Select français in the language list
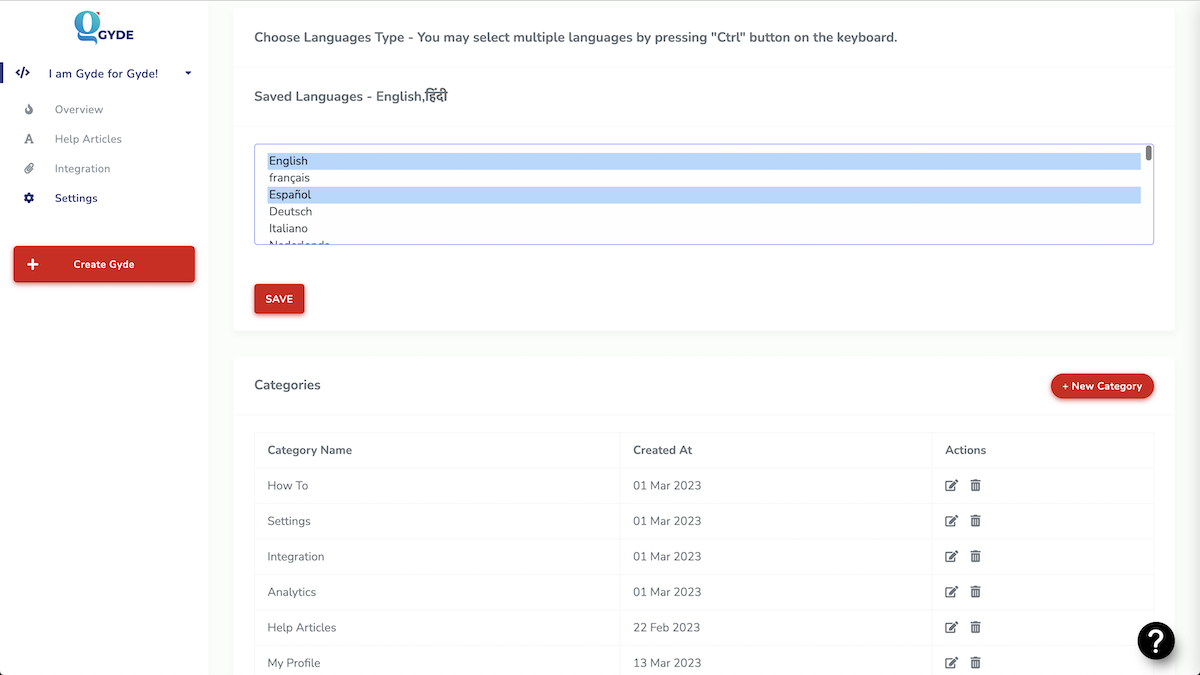 704,178
